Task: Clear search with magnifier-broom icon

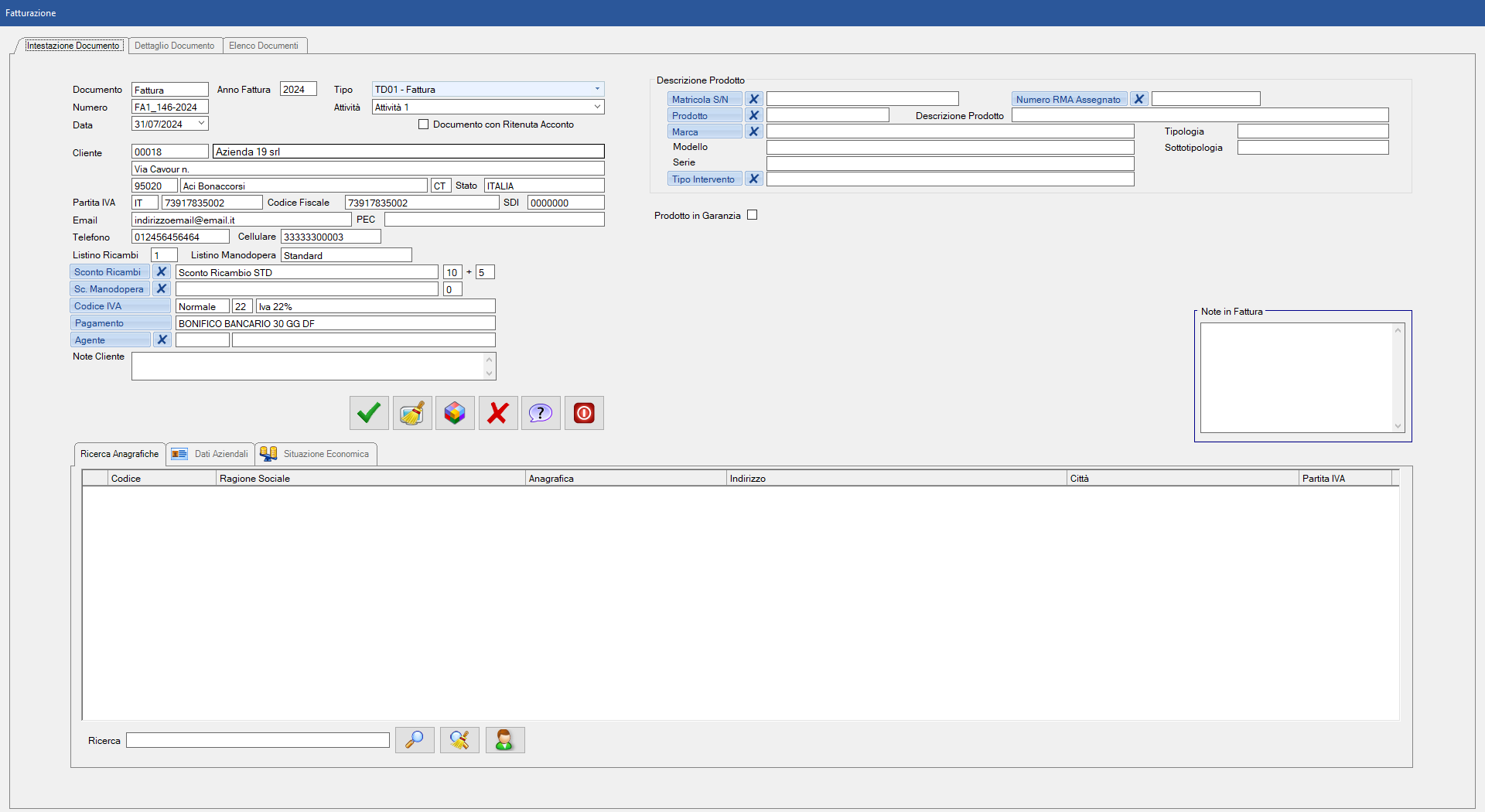Action: click(459, 740)
